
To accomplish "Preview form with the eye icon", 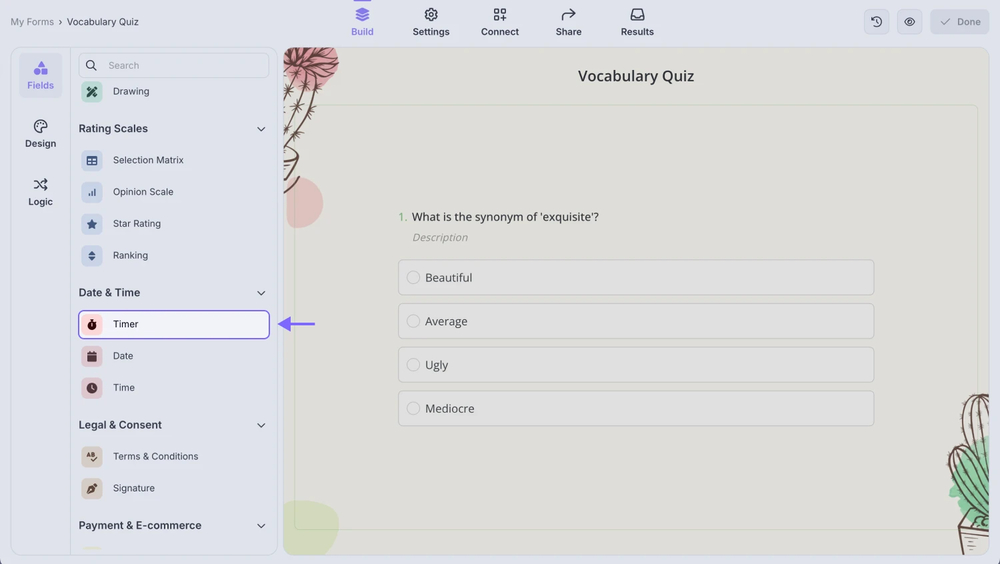I will click(909, 22).
